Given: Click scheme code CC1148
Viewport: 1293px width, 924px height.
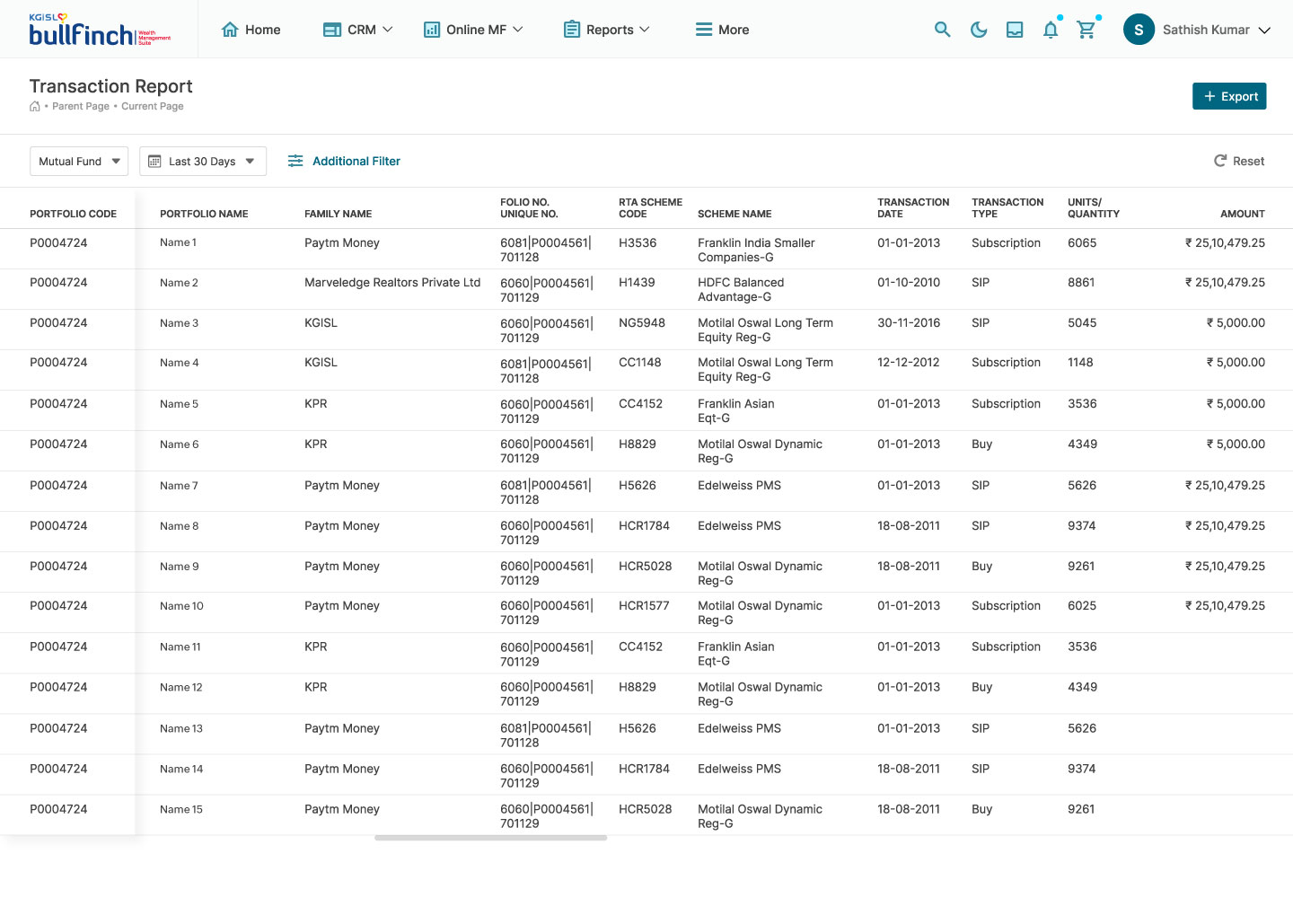Looking at the screenshot, I should 639,362.
